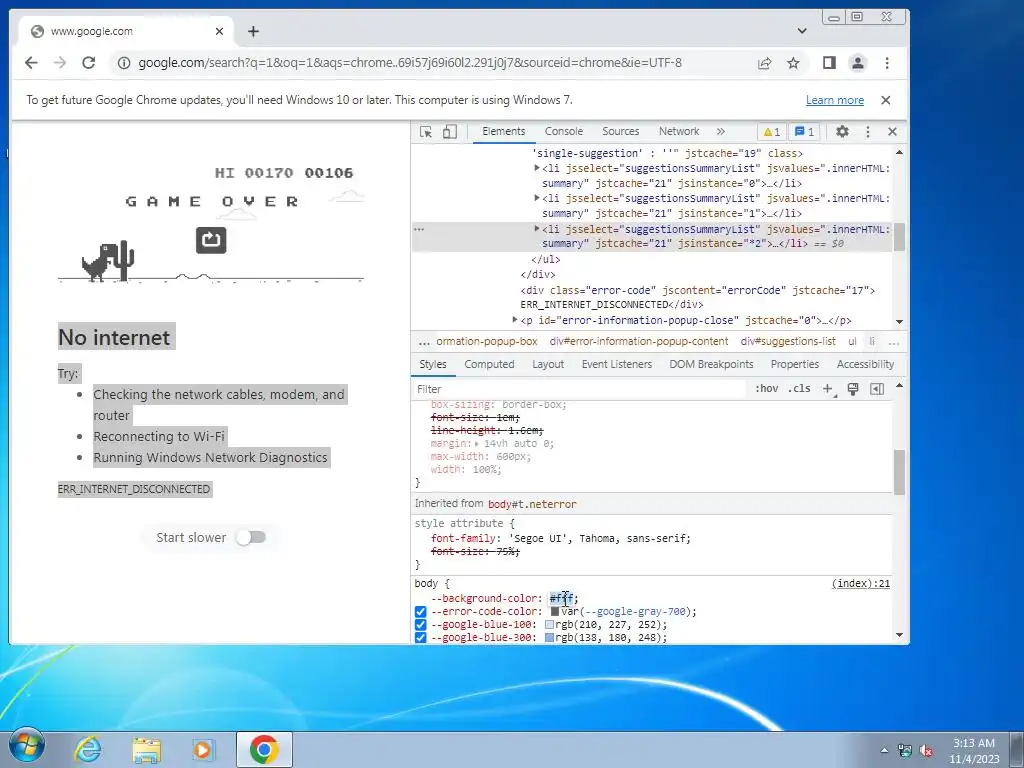Open the Properties tab
The image size is (1024, 768).
[795, 364]
